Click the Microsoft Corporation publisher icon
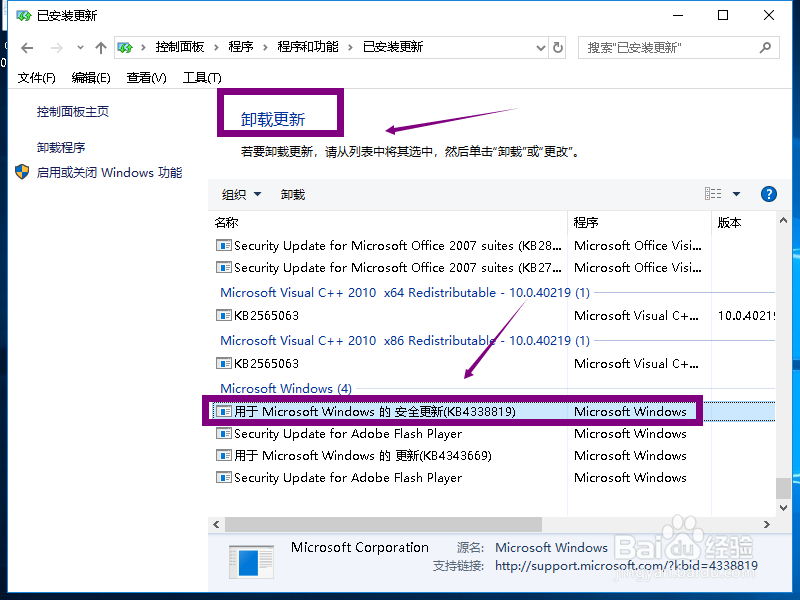This screenshot has width=800, height=600. [x=250, y=560]
